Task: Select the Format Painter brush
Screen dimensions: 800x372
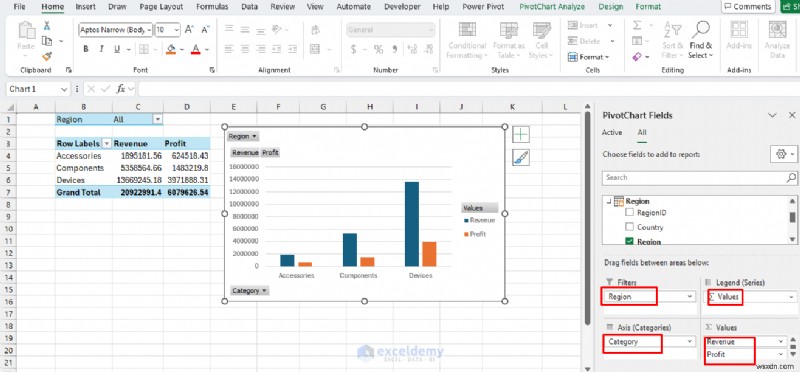Action: (47, 56)
